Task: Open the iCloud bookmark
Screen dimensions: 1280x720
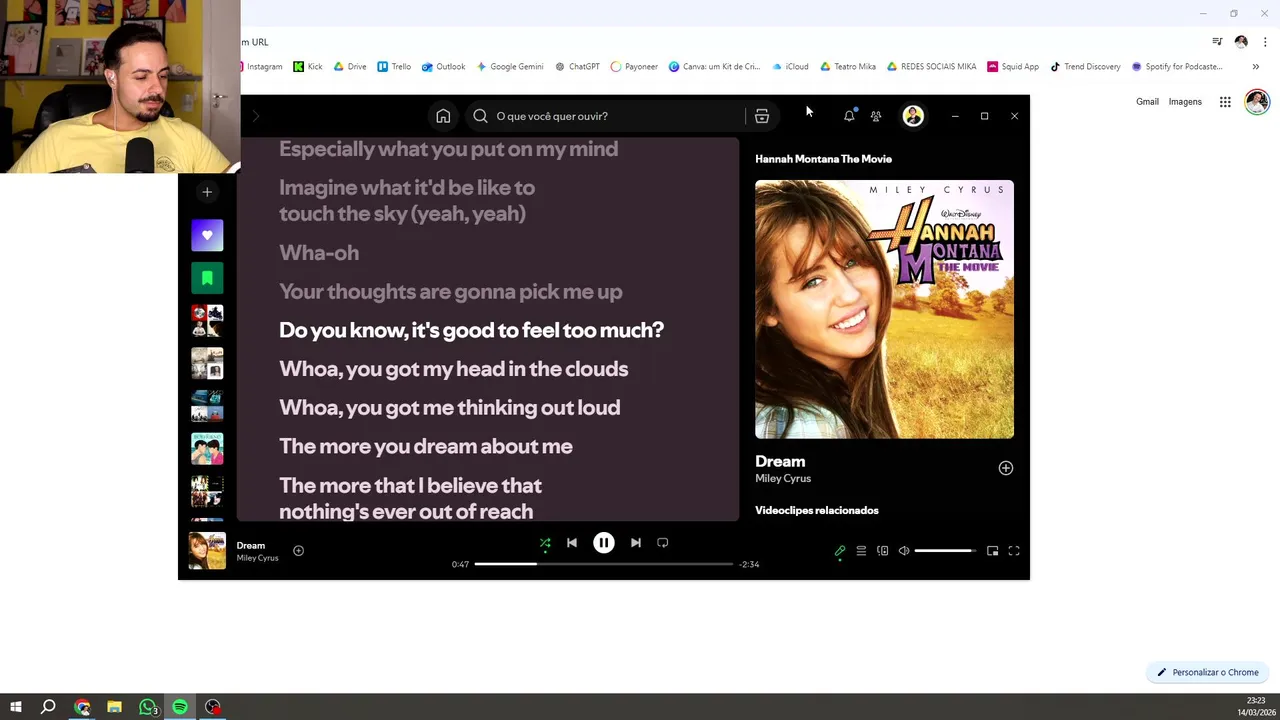Action: click(790, 67)
